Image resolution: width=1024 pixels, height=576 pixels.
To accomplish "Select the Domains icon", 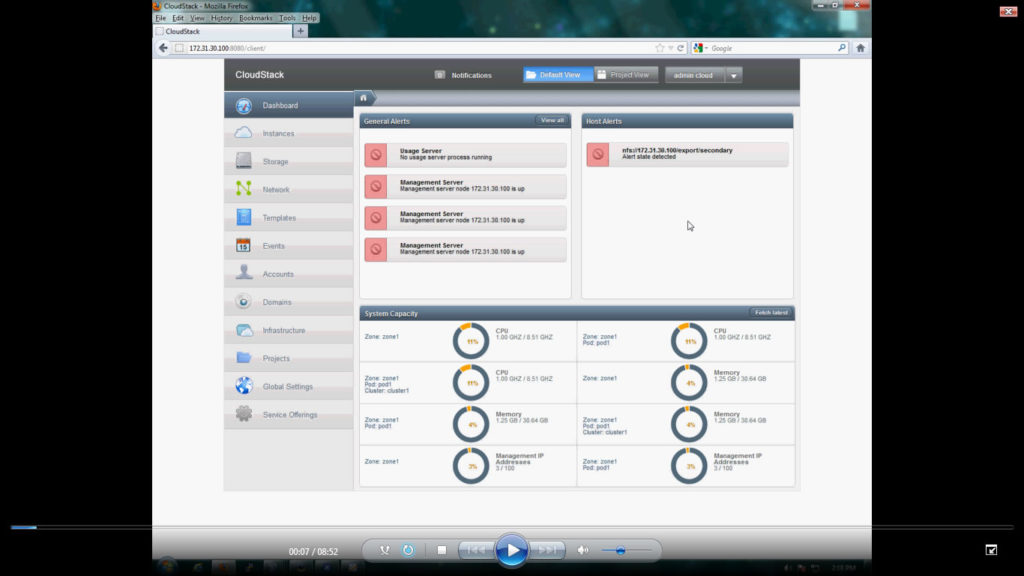I will coord(244,302).
